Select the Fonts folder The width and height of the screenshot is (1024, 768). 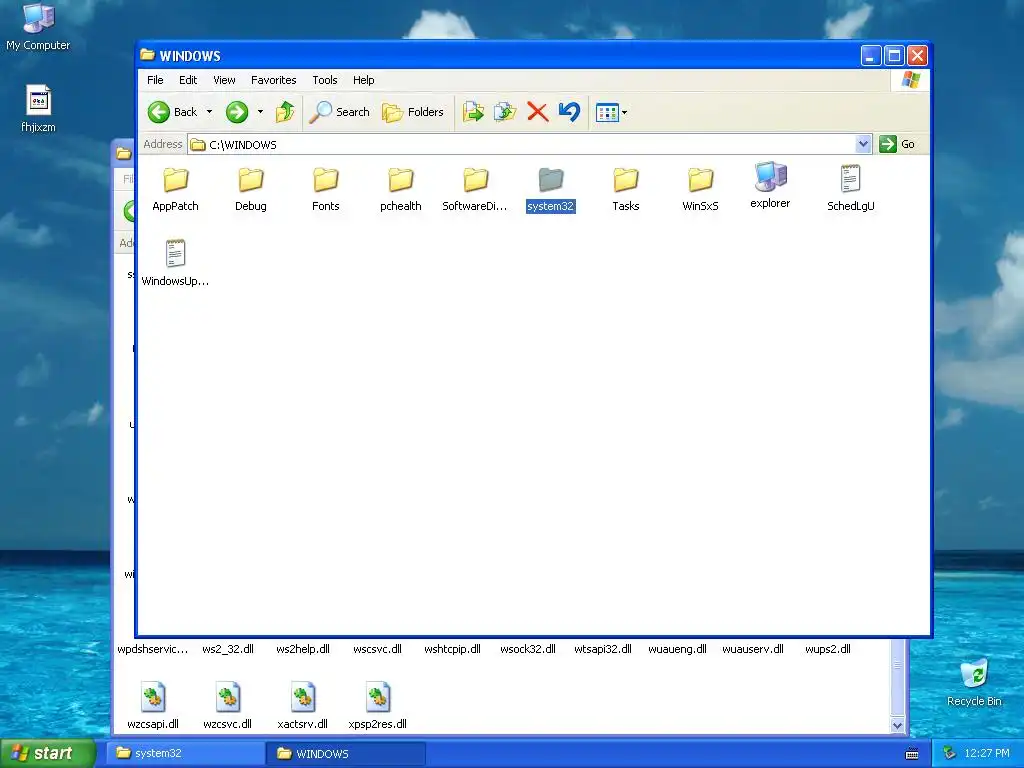(325, 188)
